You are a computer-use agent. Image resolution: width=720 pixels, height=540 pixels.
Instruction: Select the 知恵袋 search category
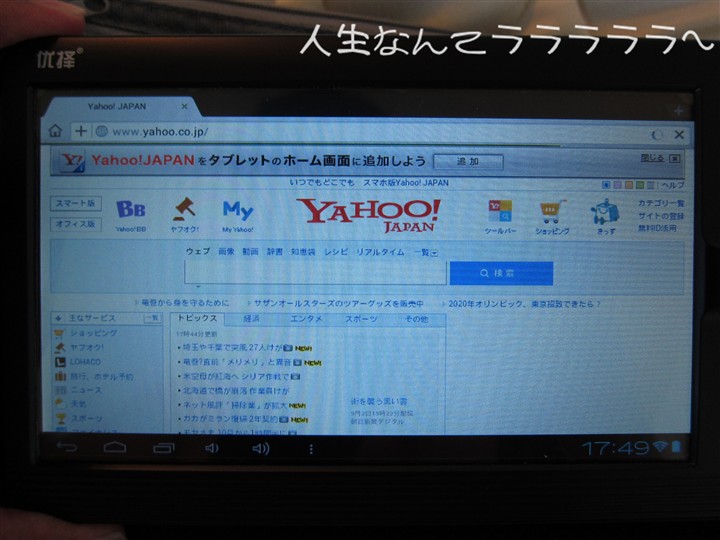[303, 252]
